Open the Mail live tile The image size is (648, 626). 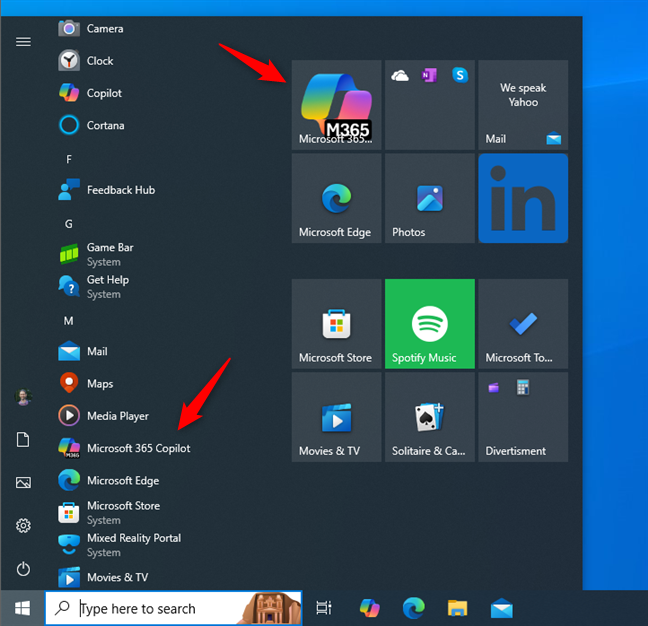point(523,105)
